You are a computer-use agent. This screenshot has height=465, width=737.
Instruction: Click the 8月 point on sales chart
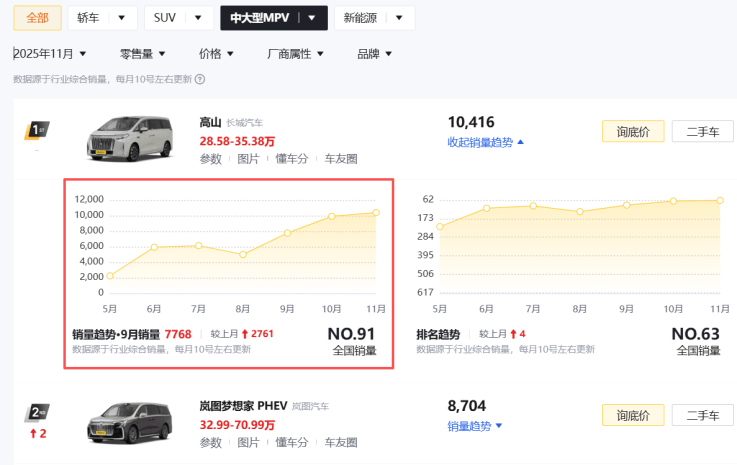pyautogui.click(x=243, y=254)
